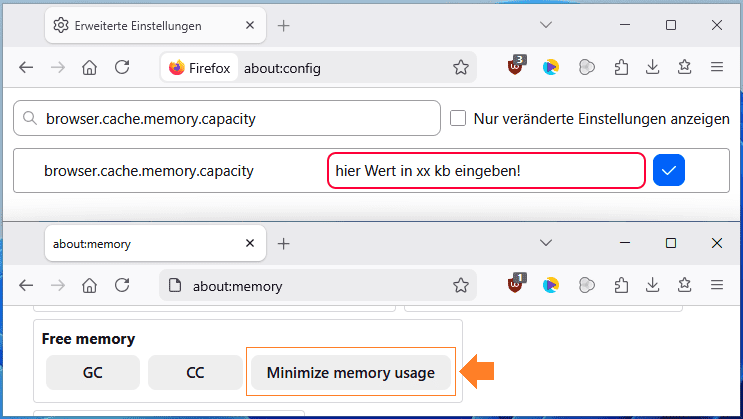The width and height of the screenshot is (743, 419).
Task: Click the preference value input field
Action: pyautogui.click(x=485, y=170)
